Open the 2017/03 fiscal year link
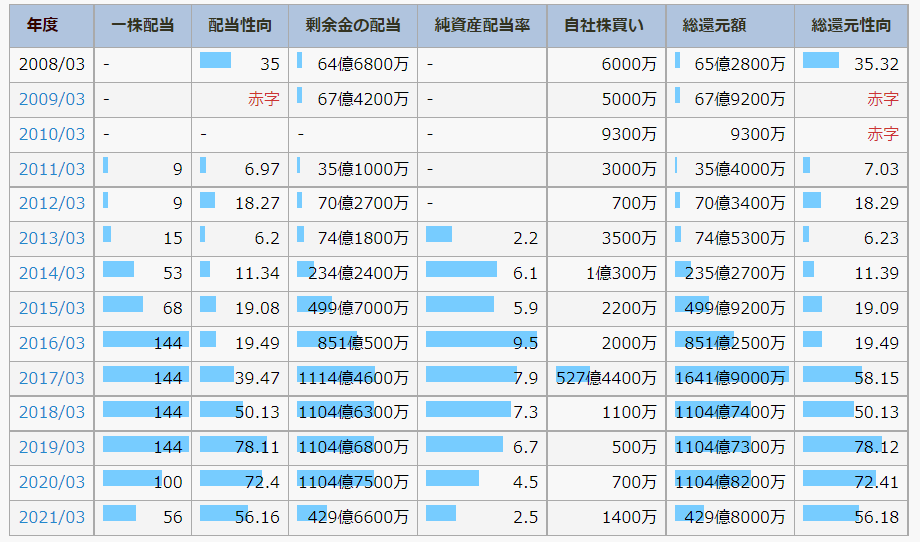The width and height of the screenshot is (920, 542). pyautogui.click(x=52, y=378)
